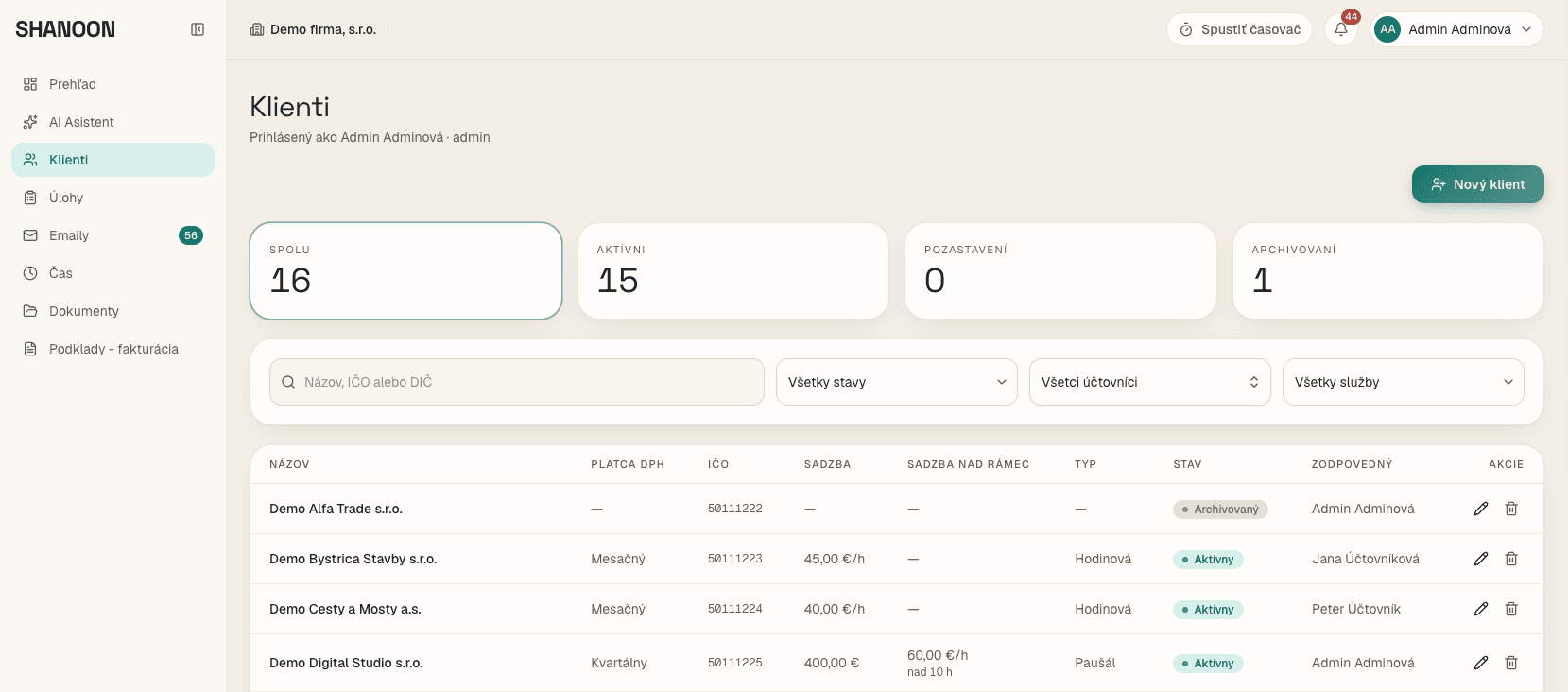Viewport: 1568px width, 692px height.
Task: Open Čas in the sidebar
Action: pos(113,273)
